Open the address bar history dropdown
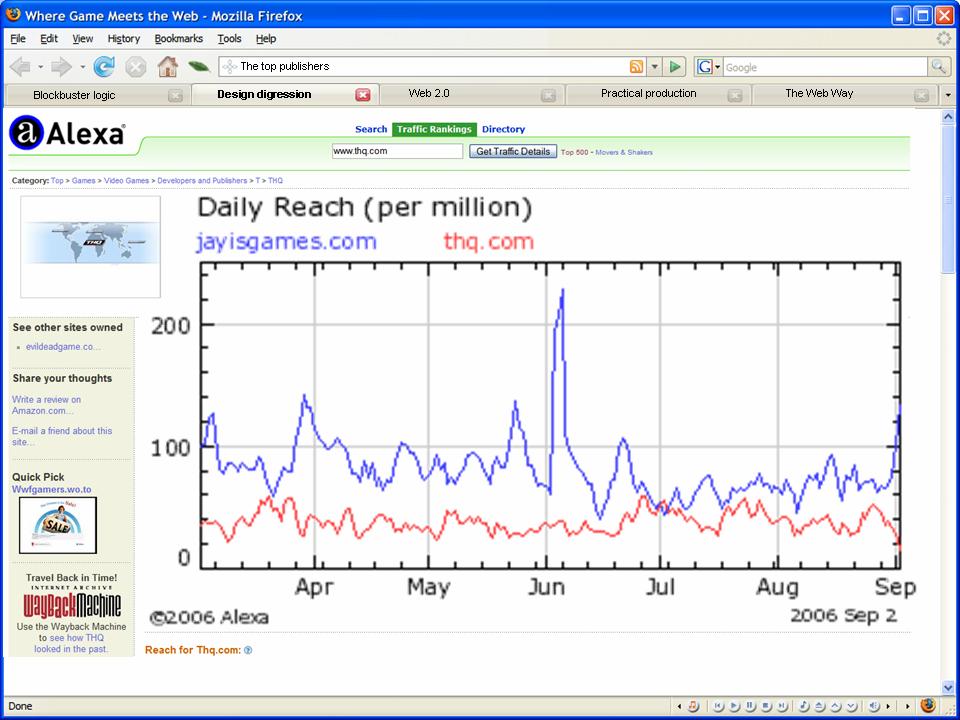The width and height of the screenshot is (960, 720). 654,66
